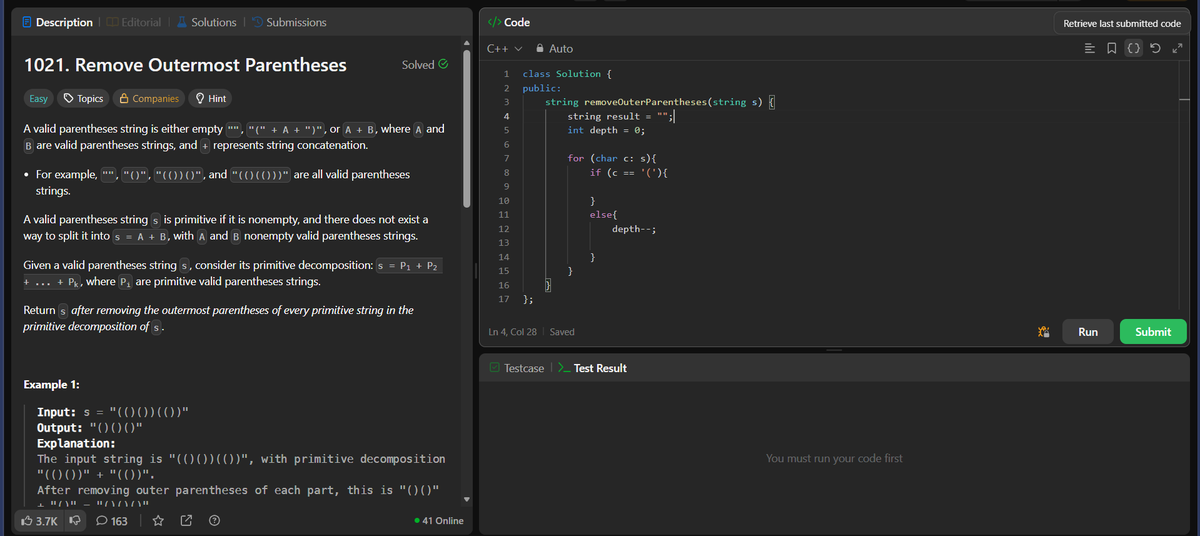
Task: Reset code with the undo arrow icon
Action: tap(1156, 48)
